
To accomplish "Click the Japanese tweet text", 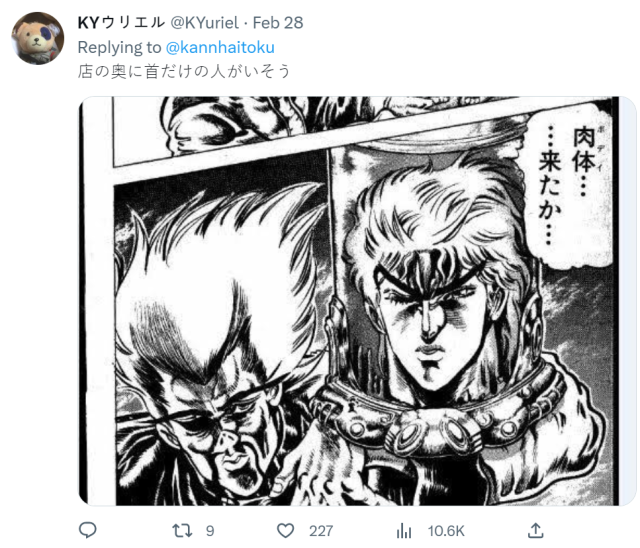I will pyautogui.click(x=184, y=71).
